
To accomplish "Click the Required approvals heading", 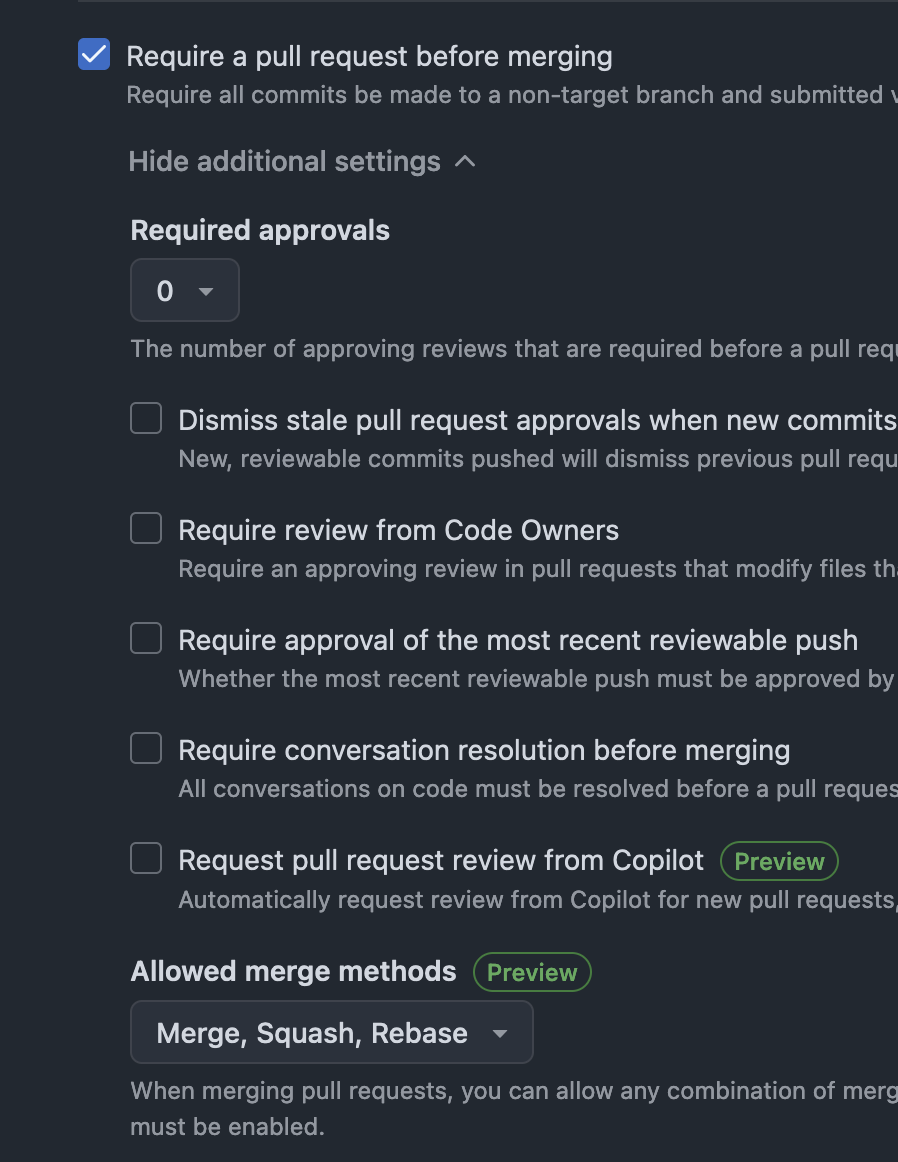I will pos(260,230).
